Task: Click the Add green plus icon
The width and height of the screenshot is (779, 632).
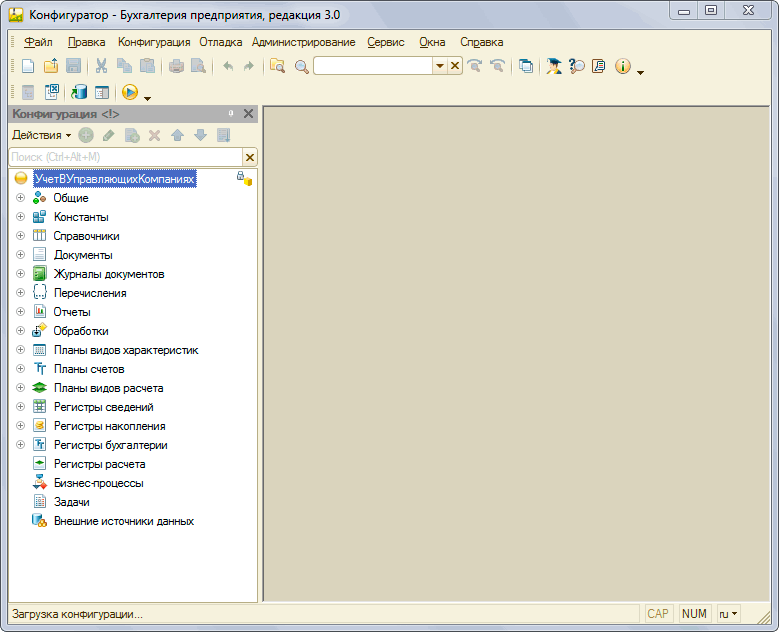Action: point(86,135)
